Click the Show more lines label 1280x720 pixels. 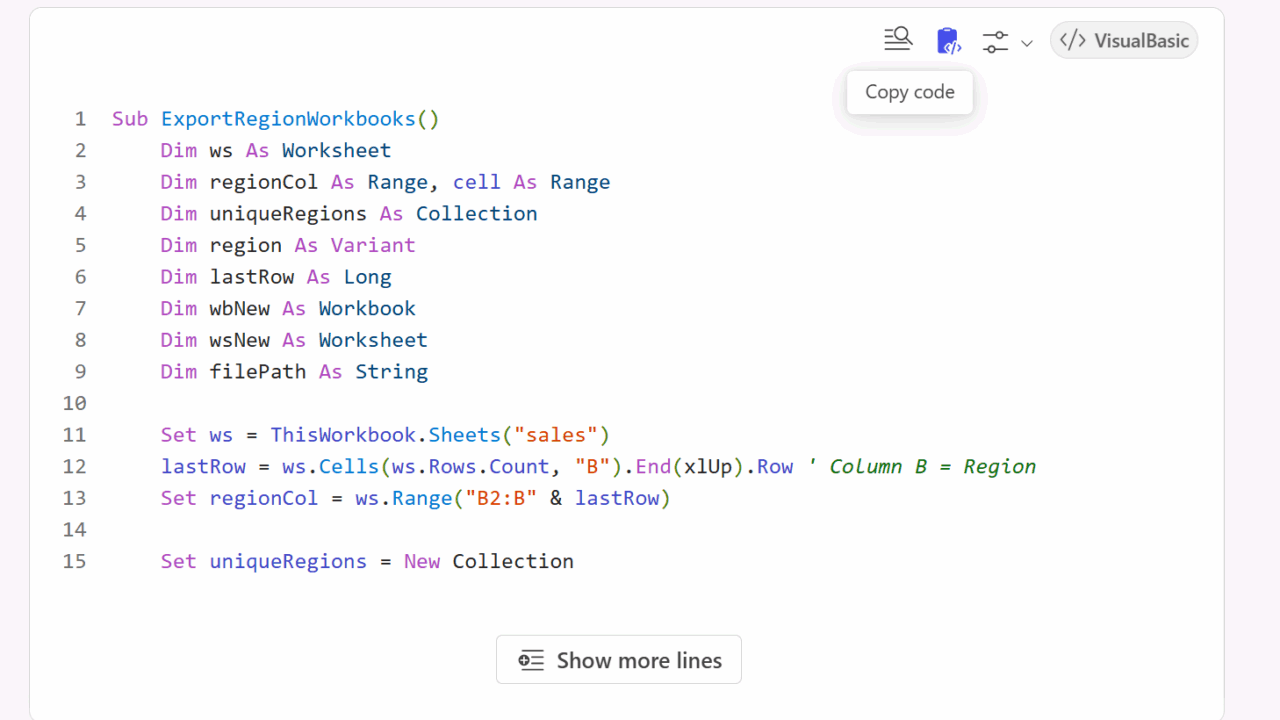tap(639, 660)
